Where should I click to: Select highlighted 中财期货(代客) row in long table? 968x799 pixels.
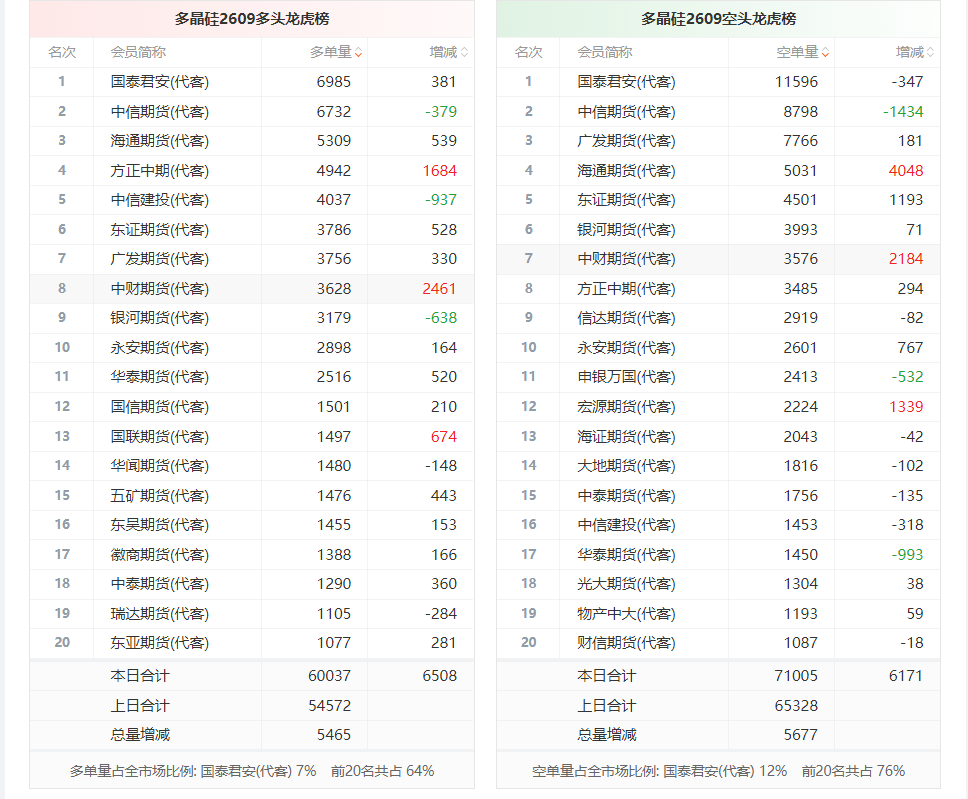click(x=252, y=288)
